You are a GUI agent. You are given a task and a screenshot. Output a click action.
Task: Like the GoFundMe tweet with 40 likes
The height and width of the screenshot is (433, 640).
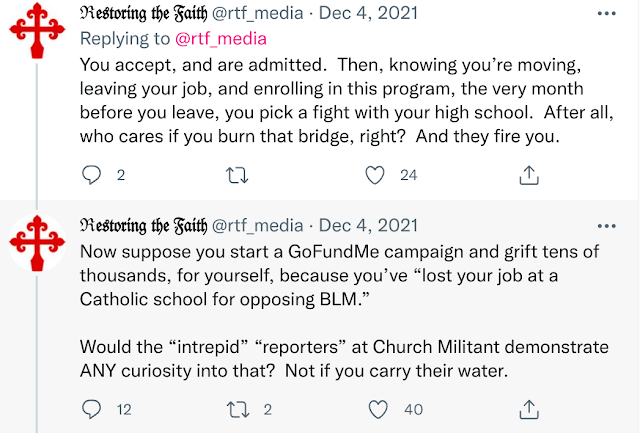376,408
